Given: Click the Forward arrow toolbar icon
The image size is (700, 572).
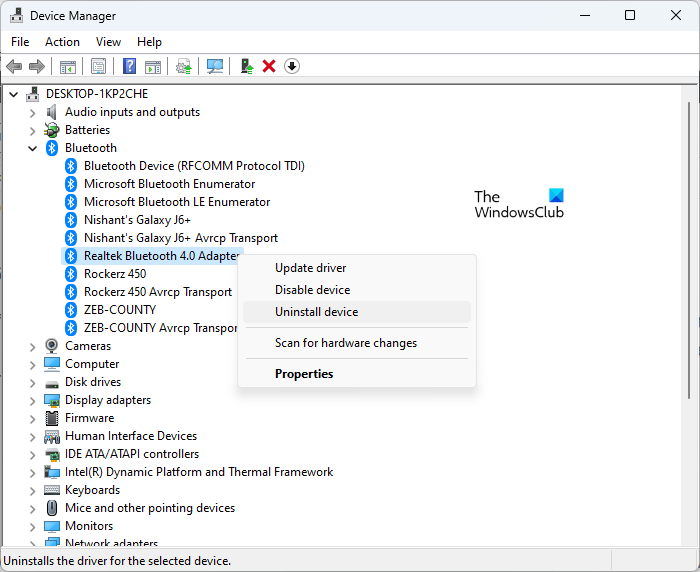Looking at the screenshot, I should pyautogui.click(x=37, y=67).
